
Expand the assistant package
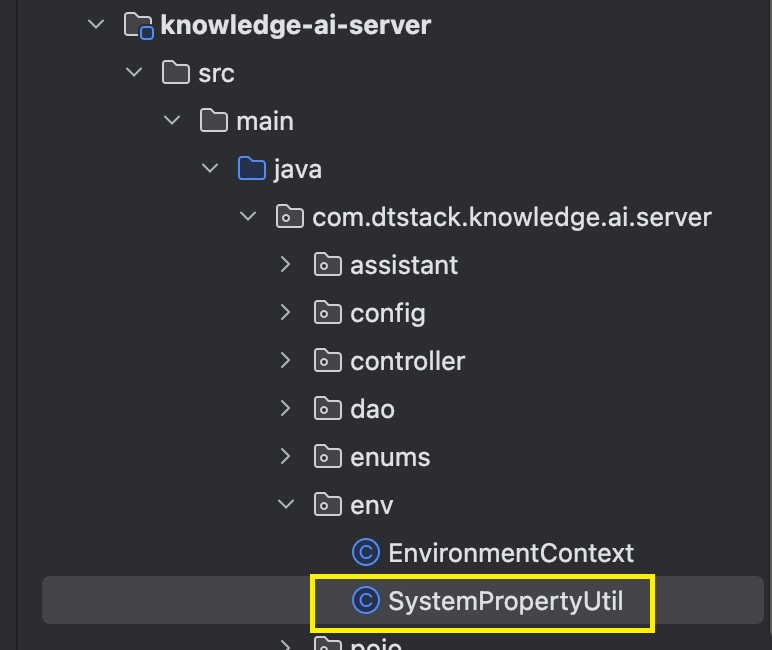tap(285, 264)
